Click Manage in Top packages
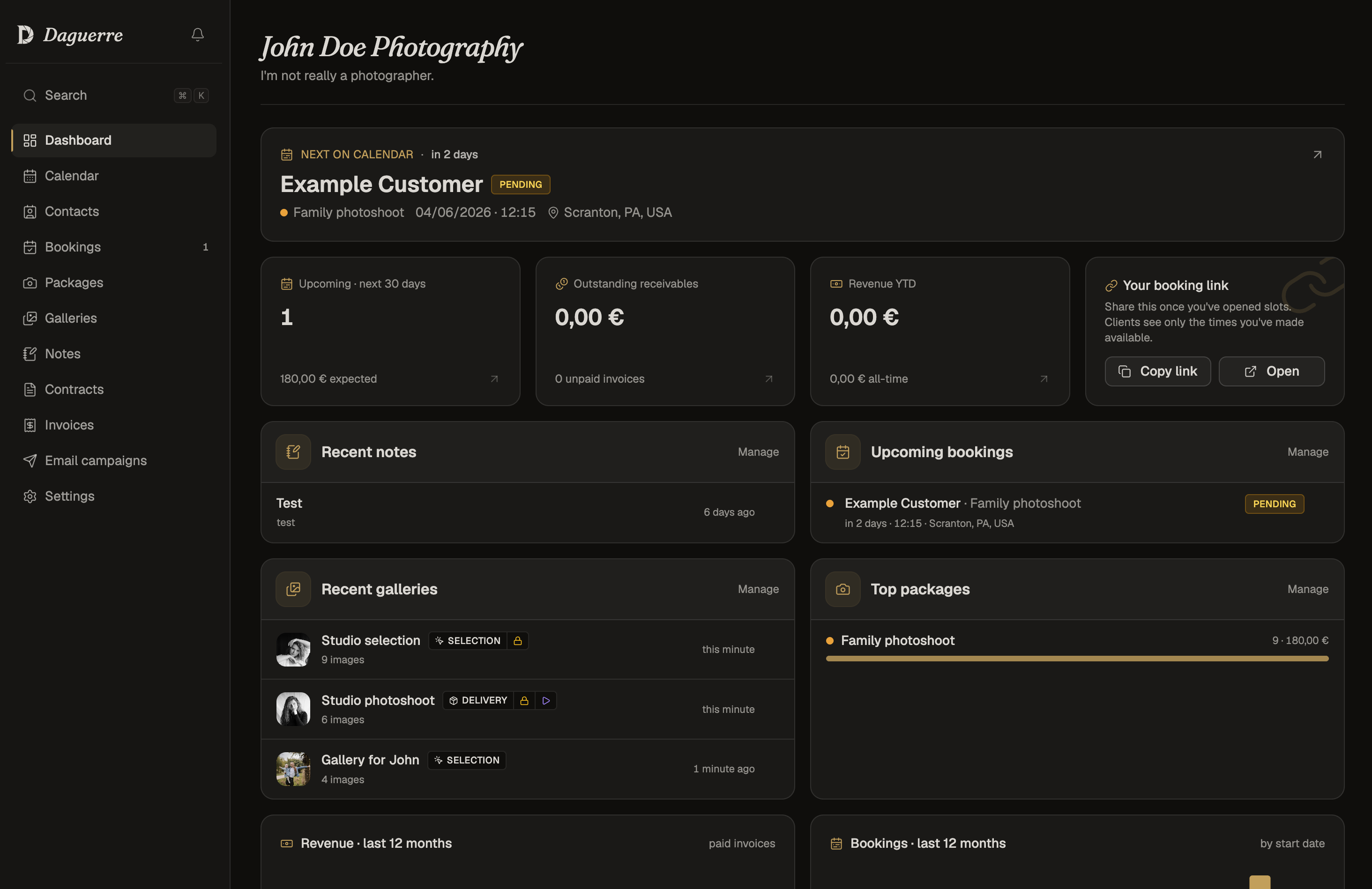The height and width of the screenshot is (889, 1372). click(1308, 589)
